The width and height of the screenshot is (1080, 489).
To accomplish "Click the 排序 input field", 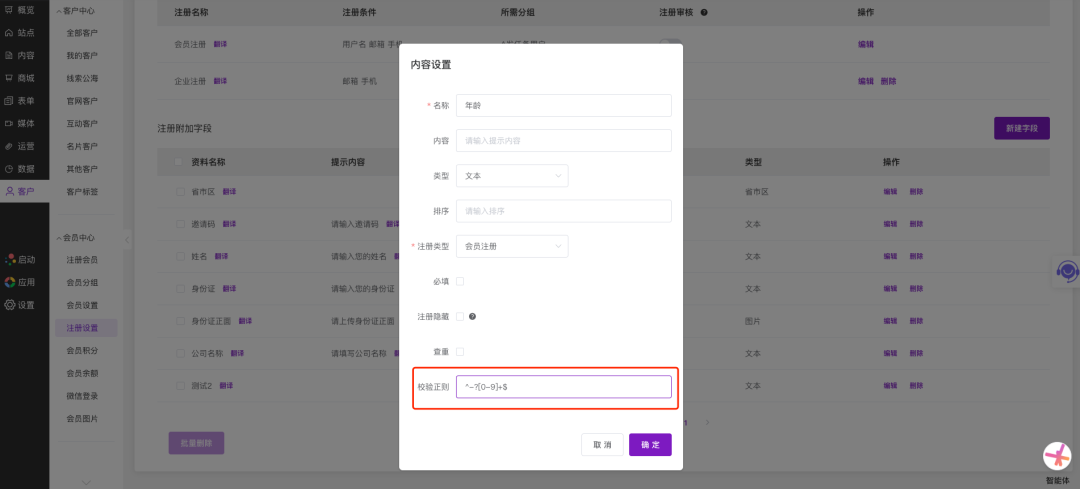I will (563, 211).
